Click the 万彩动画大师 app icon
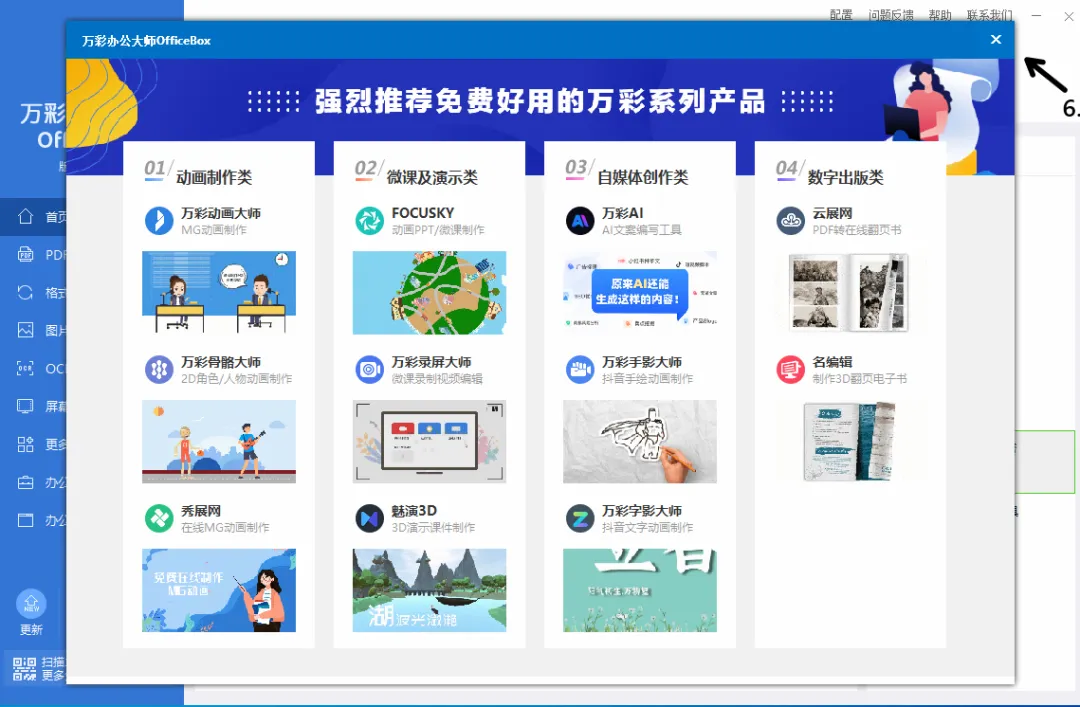This screenshot has height=707, width=1080. click(x=159, y=221)
